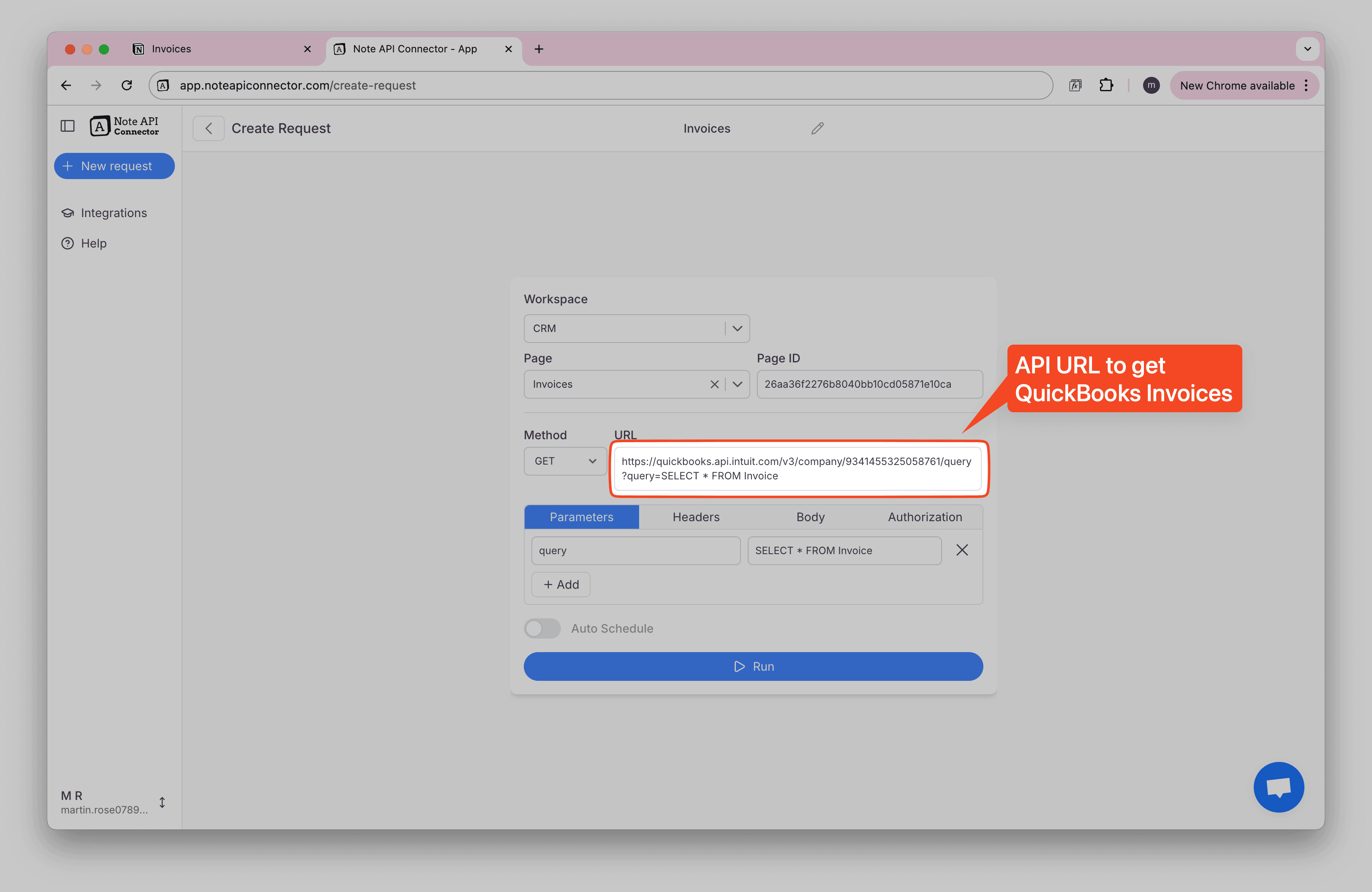Switch to the Authorization tab
1372x892 pixels.
pos(925,517)
